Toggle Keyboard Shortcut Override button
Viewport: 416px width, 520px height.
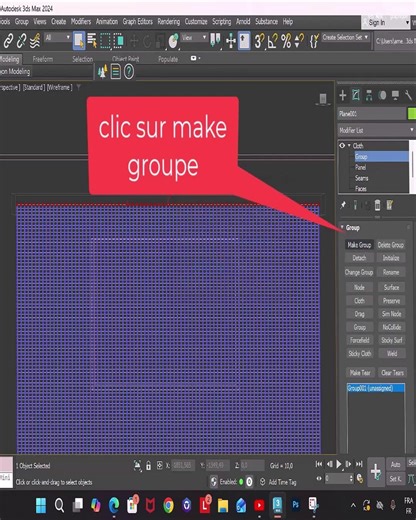click(x=244, y=41)
